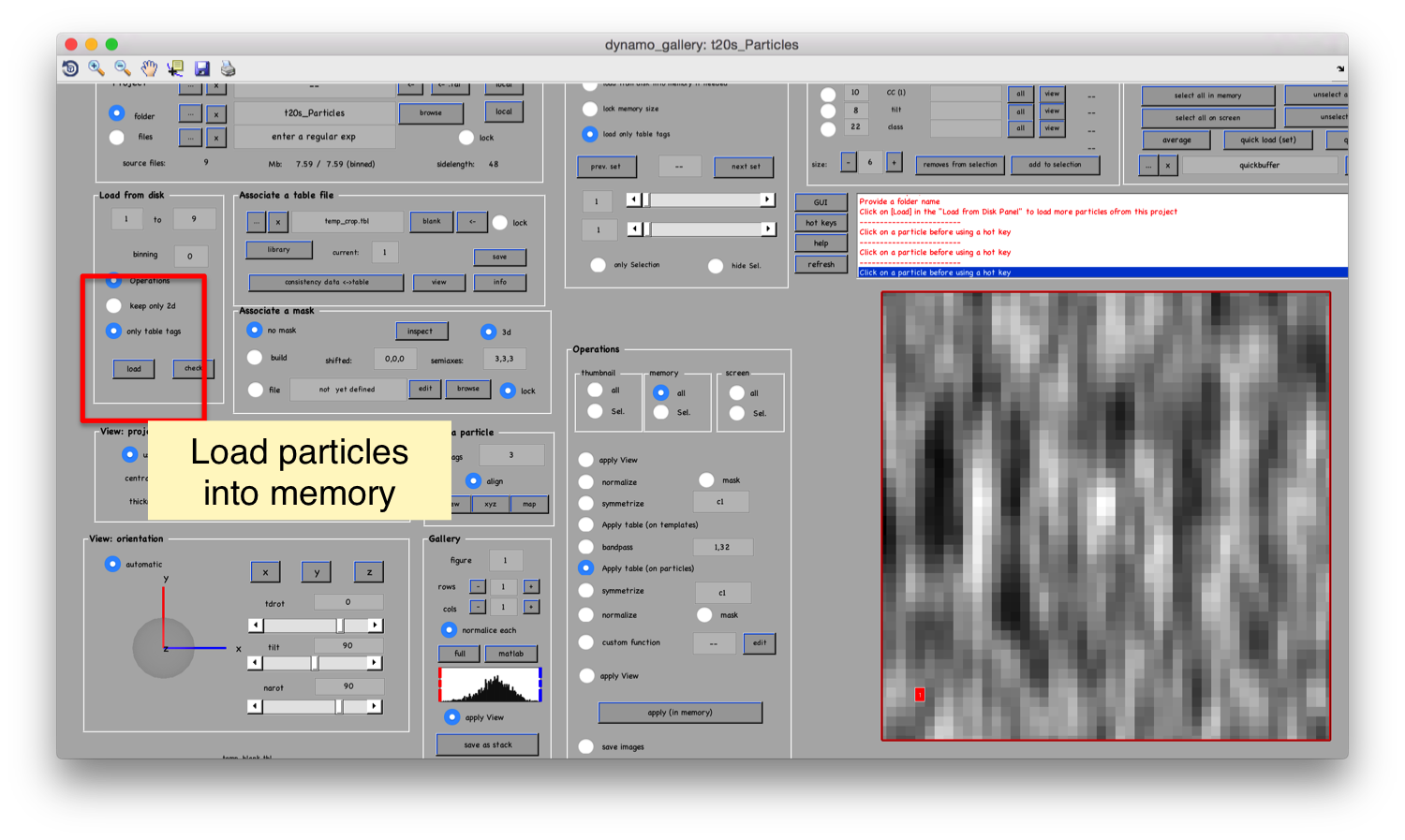The height and width of the screenshot is (840, 1405).
Task: Click the 'load' button in Load from disk
Action: [x=134, y=369]
